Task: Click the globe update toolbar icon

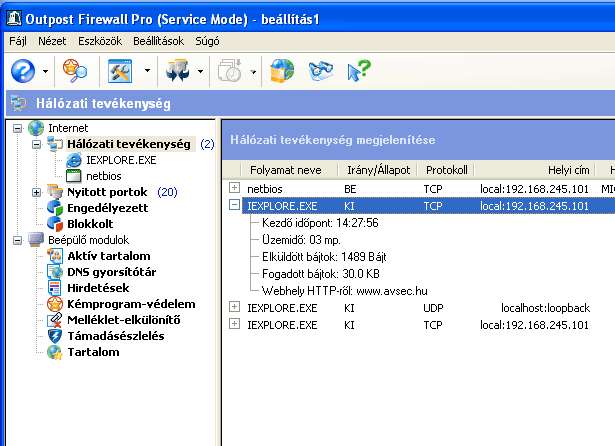Action: [x=282, y=71]
